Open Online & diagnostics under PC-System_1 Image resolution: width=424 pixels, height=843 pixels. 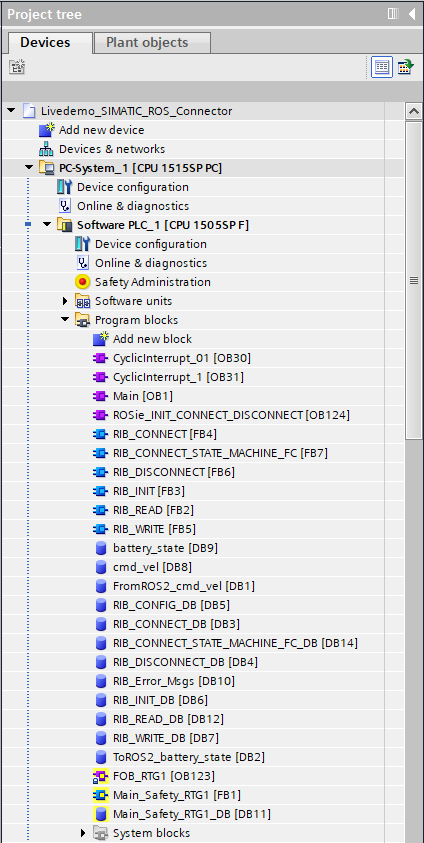tap(133, 206)
